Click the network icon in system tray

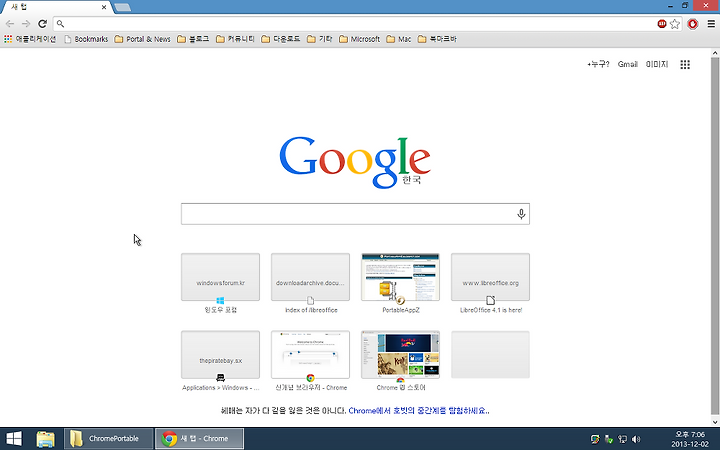(x=623, y=439)
